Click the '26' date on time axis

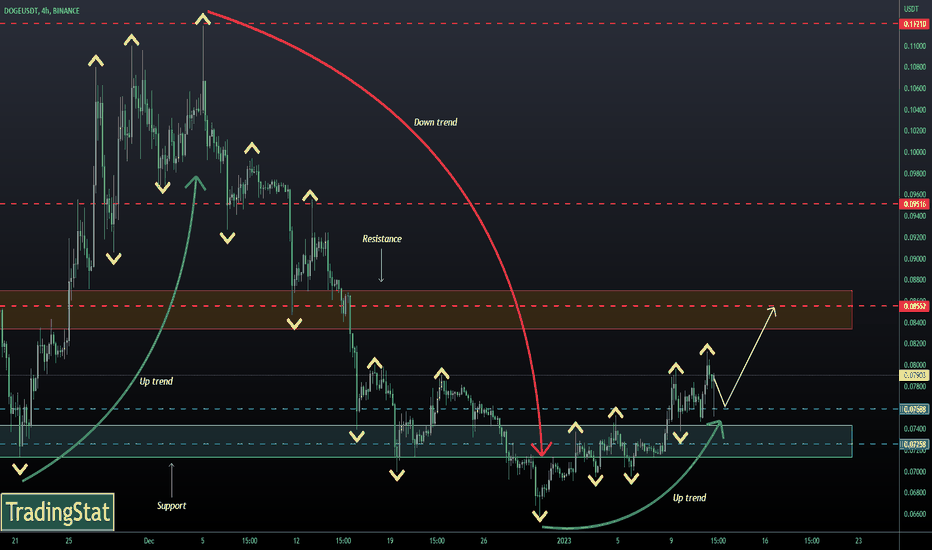coord(484,540)
